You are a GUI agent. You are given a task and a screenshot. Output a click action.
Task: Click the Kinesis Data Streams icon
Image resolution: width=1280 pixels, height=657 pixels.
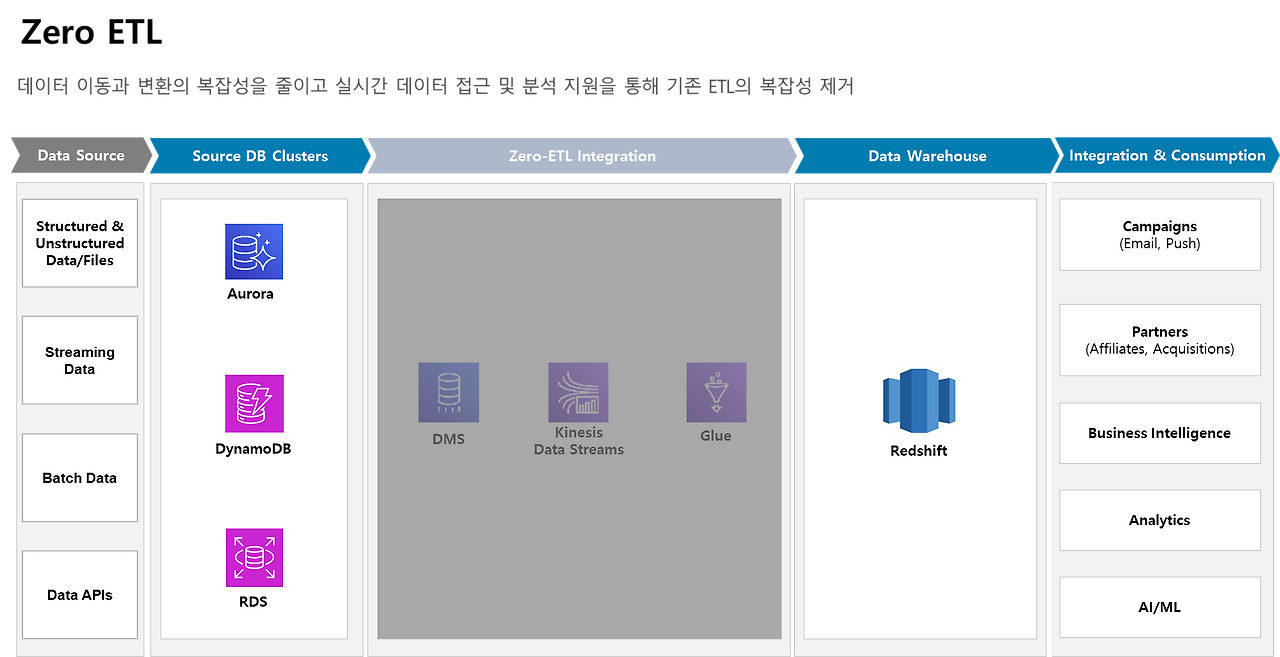tap(578, 392)
